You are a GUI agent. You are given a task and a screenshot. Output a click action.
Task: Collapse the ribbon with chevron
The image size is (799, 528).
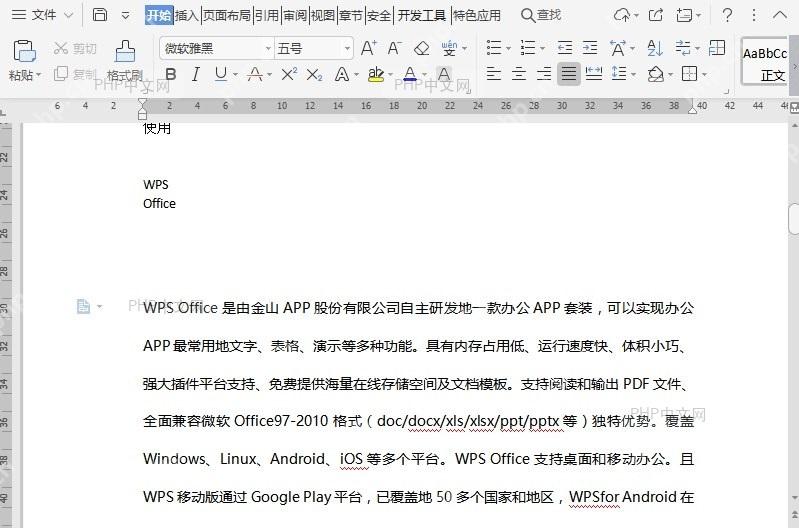click(780, 15)
